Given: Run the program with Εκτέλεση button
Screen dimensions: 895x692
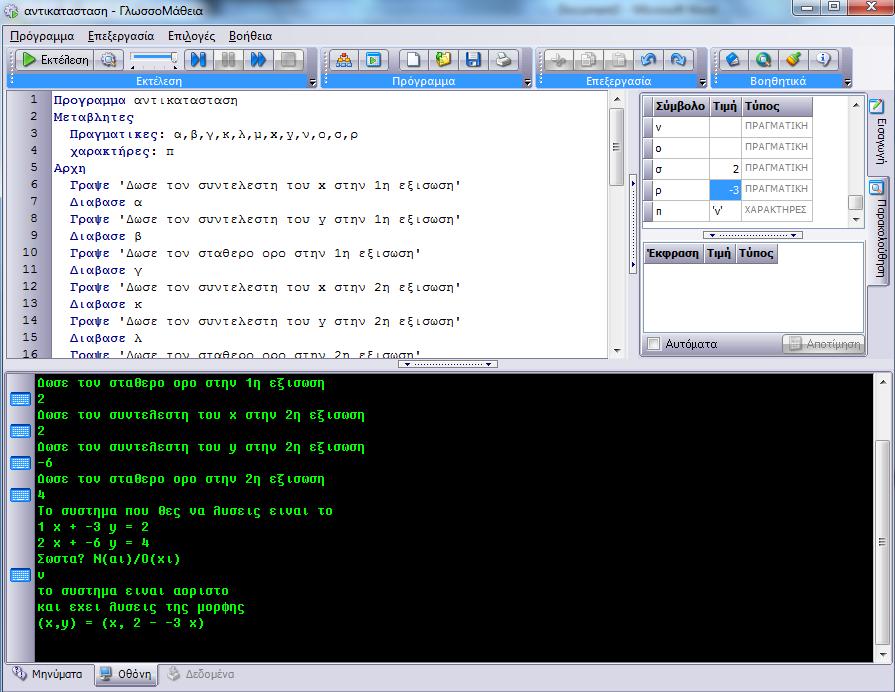Looking at the screenshot, I should [x=53, y=59].
